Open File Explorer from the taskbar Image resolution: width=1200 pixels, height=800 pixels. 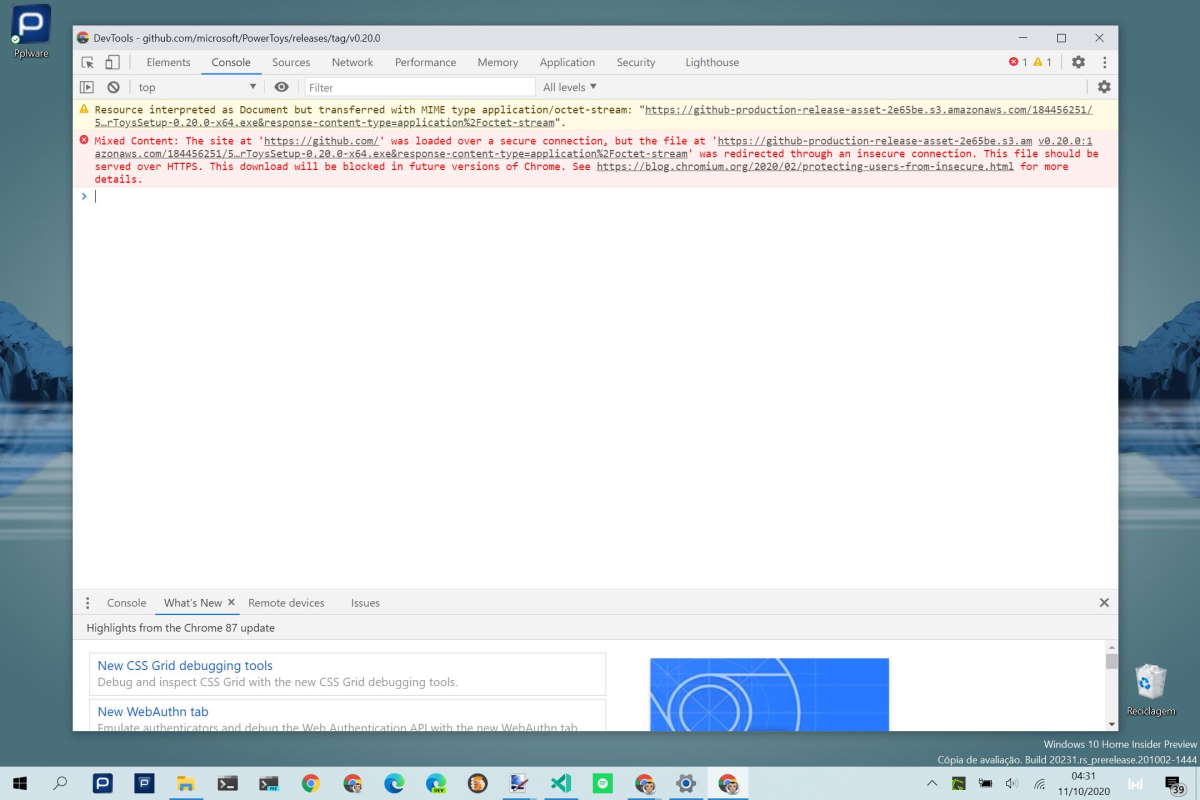(x=185, y=784)
